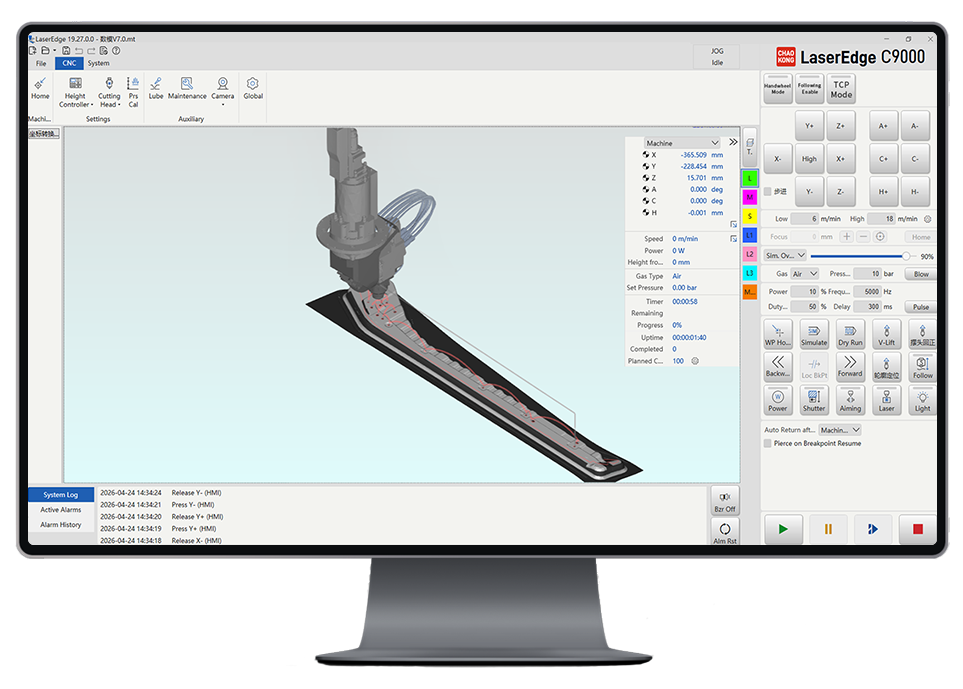Viewport: 963px width, 689px height.
Task: Switch to the System tab
Action: coord(98,63)
